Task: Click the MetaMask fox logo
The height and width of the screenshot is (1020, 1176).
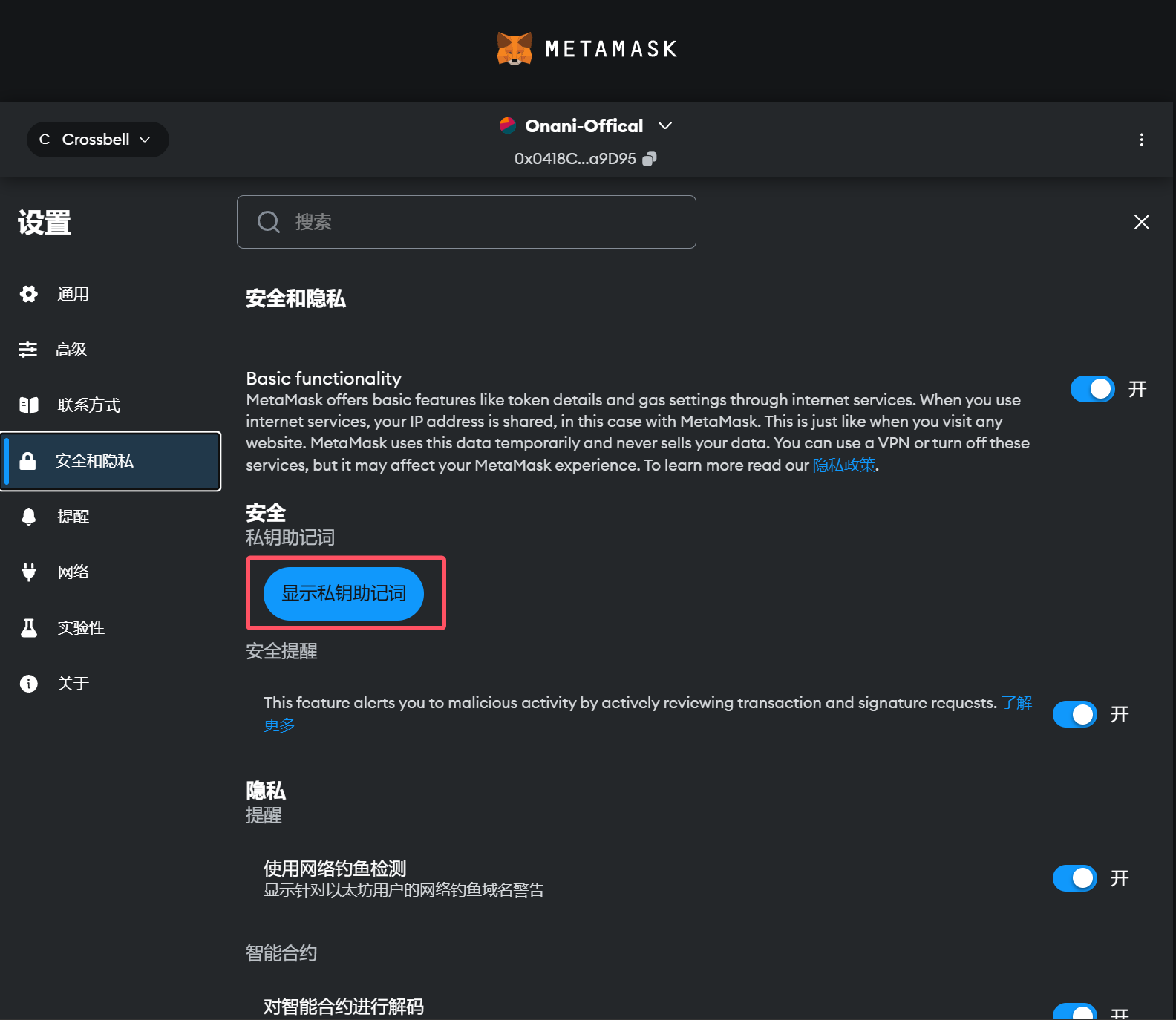Action: click(x=514, y=49)
